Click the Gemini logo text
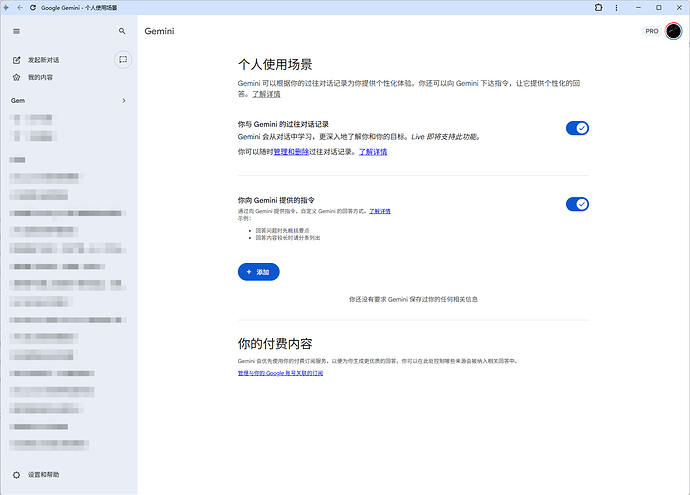Viewport: 690px width, 495px height. point(159,31)
